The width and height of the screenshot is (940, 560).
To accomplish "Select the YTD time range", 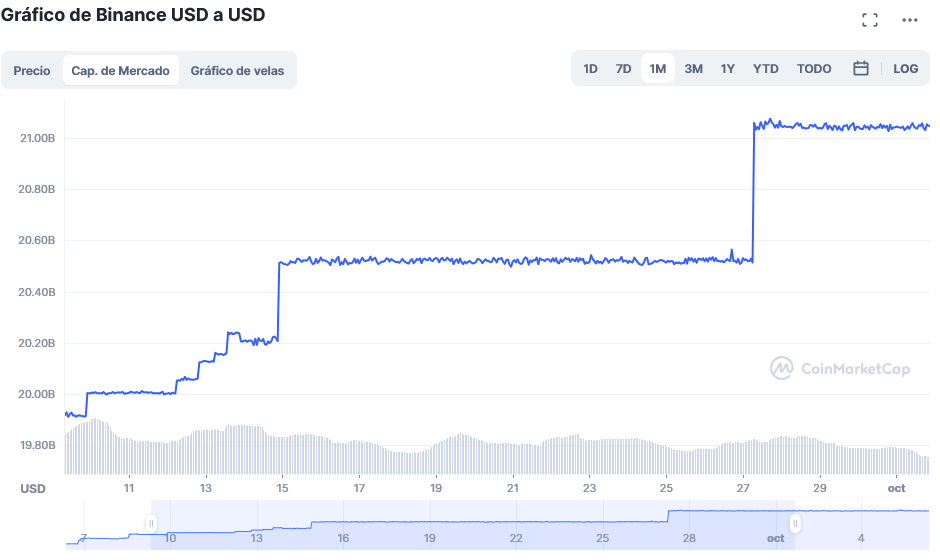I will click(x=765, y=69).
